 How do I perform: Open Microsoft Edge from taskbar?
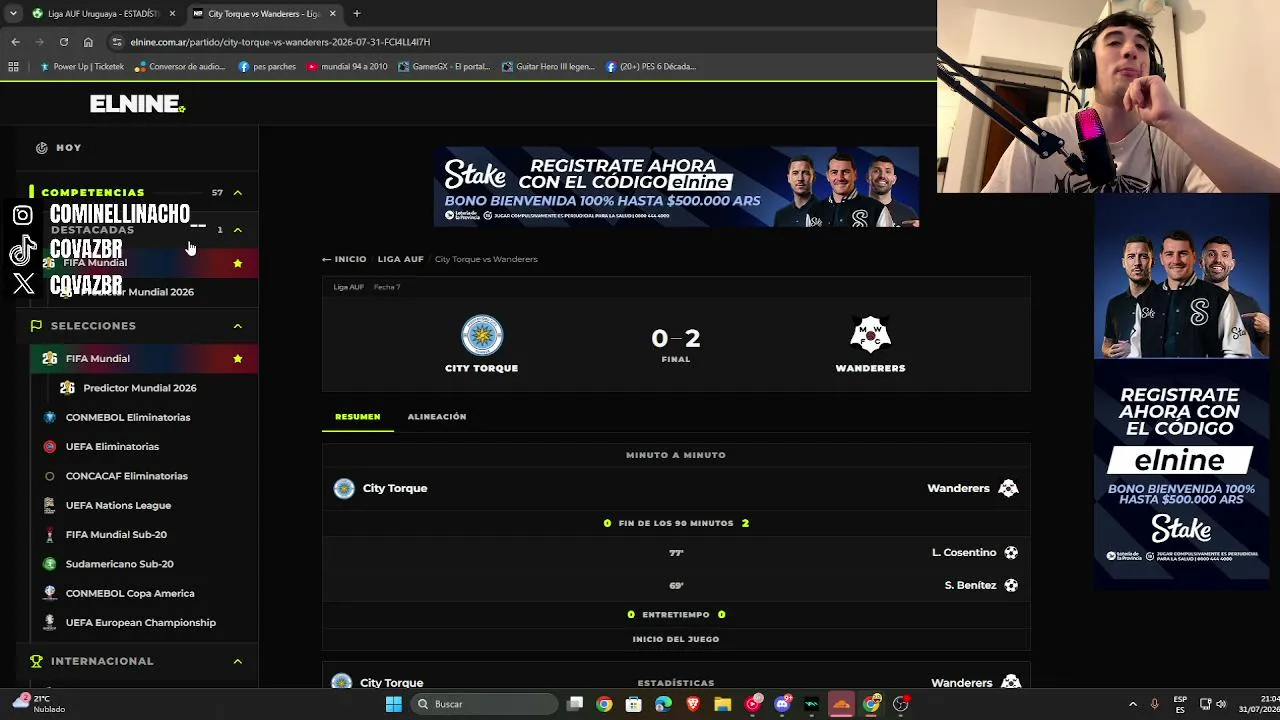tap(663, 704)
